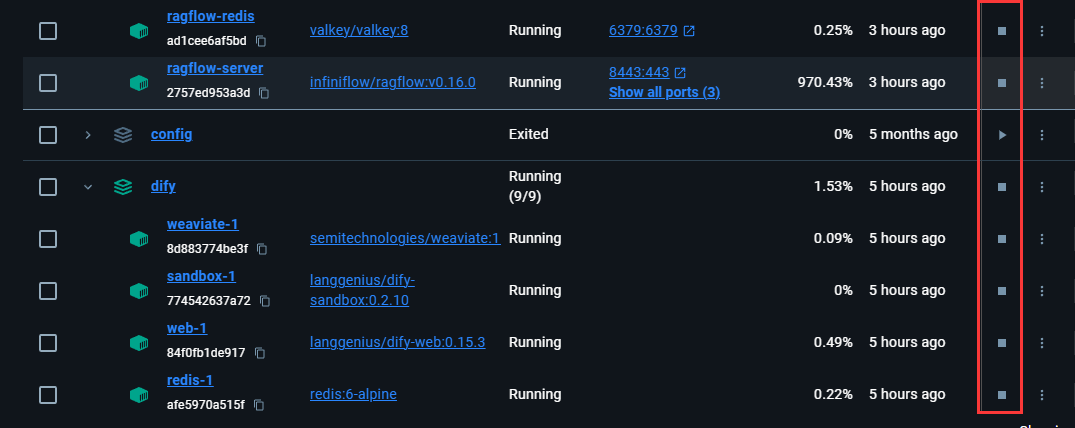Collapse the dify stack row
The height and width of the screenshot is (428, 1075).
pyautogui.click(x=88, y=186)
